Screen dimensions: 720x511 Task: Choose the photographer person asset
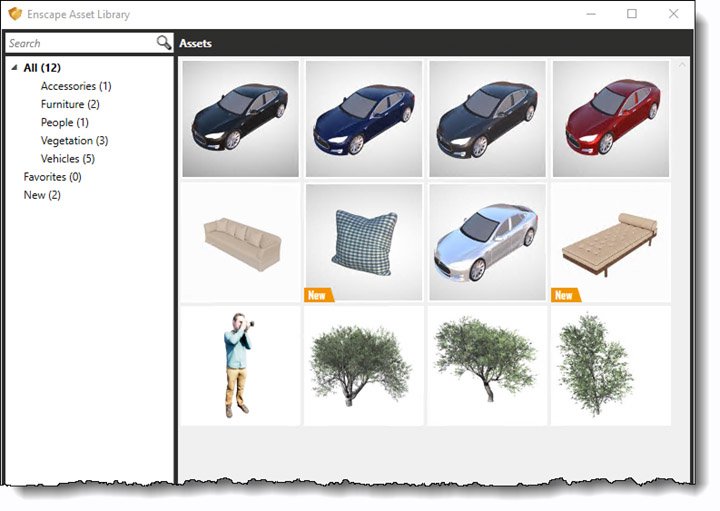click(241, 365)
